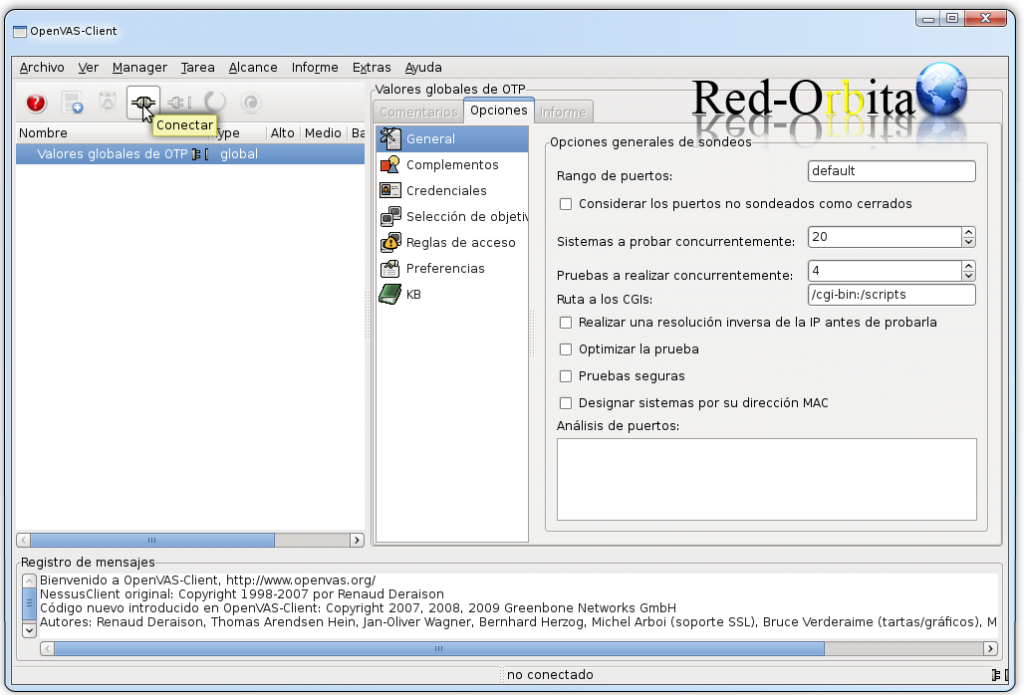
Task: Click the 'no conectado' status bar text
Action: 550,675
